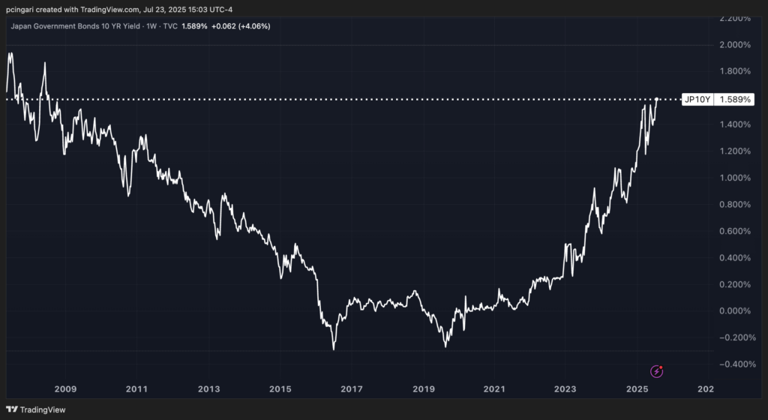The image size is (768, 420).
Task: Click the 1.000% level on the price axis
Action: point(735,178)
